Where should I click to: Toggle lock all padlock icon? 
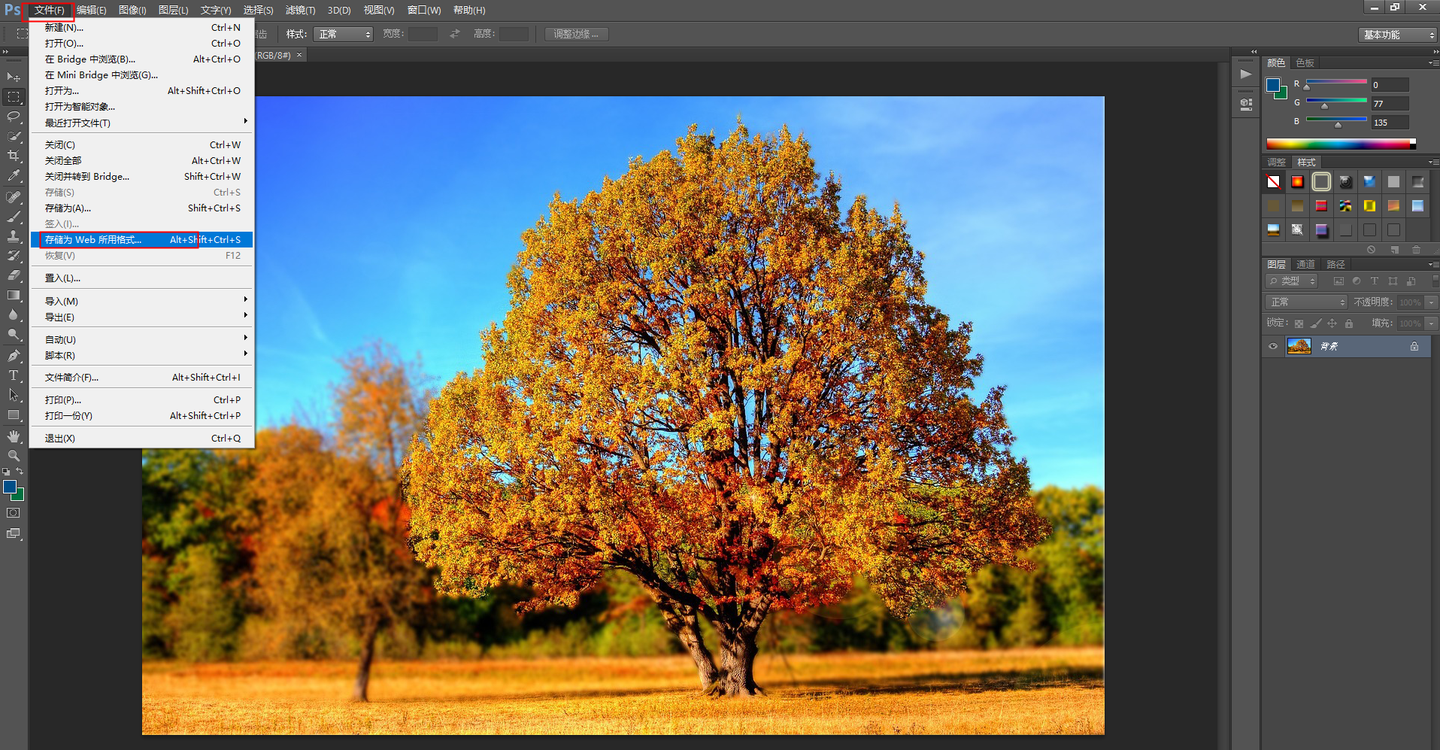[x=1349, y=324]
